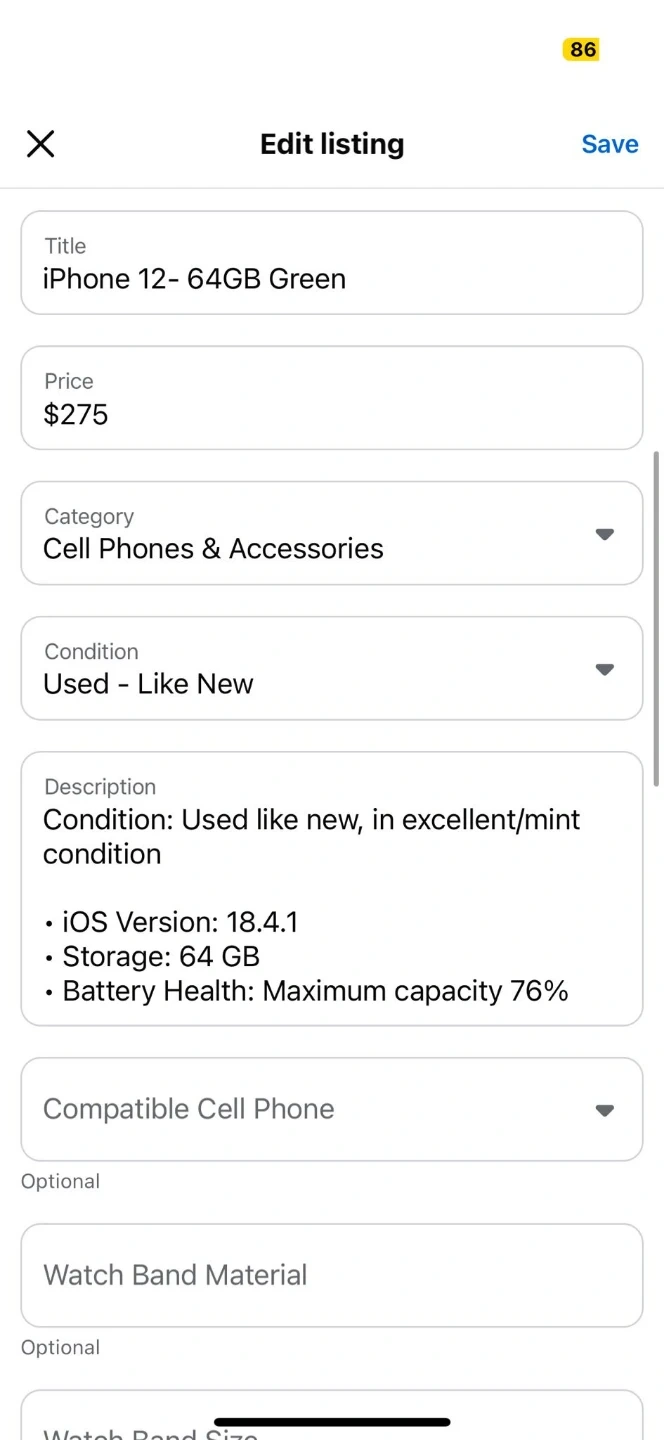This screenshot has width=664, height=1440.
Task: Place cursor on Storage: 64 GB line
Action: (160, 957)
